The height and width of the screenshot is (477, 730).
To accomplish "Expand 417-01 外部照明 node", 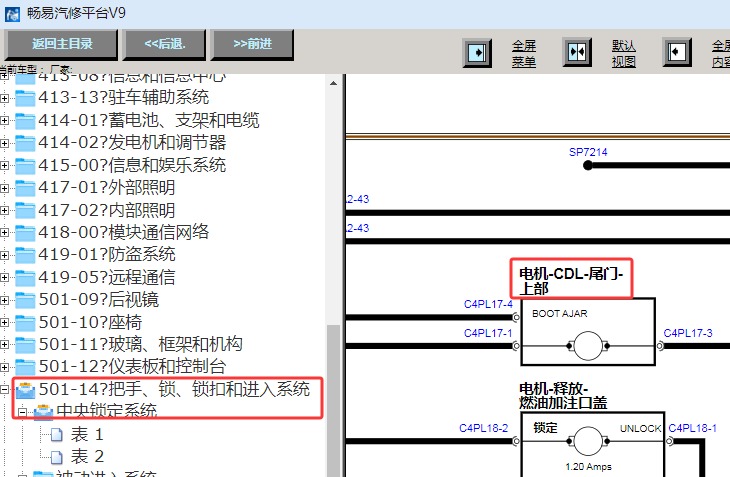I will [x=4, y=188].
